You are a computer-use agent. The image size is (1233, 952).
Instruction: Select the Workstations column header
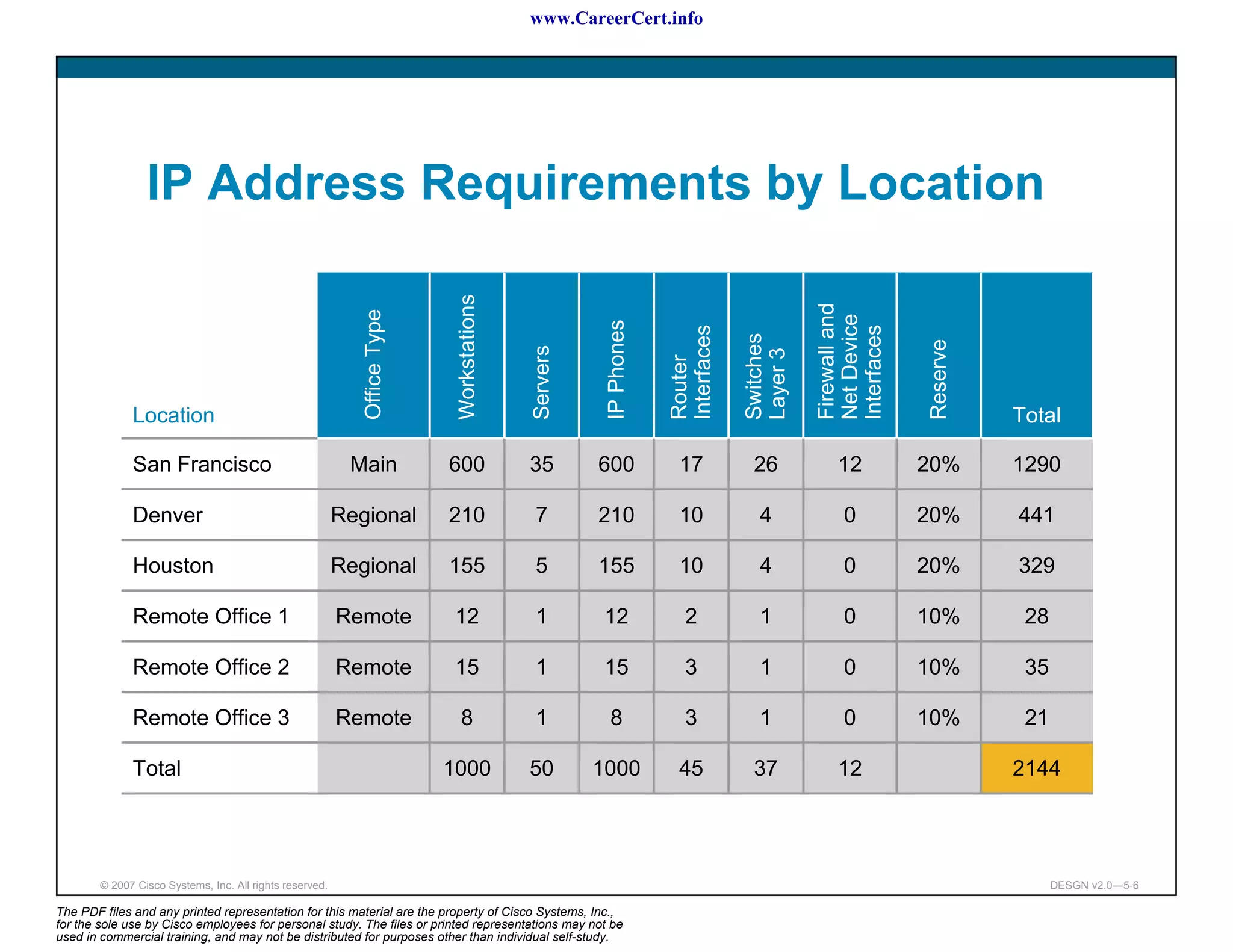pos(467,355)
